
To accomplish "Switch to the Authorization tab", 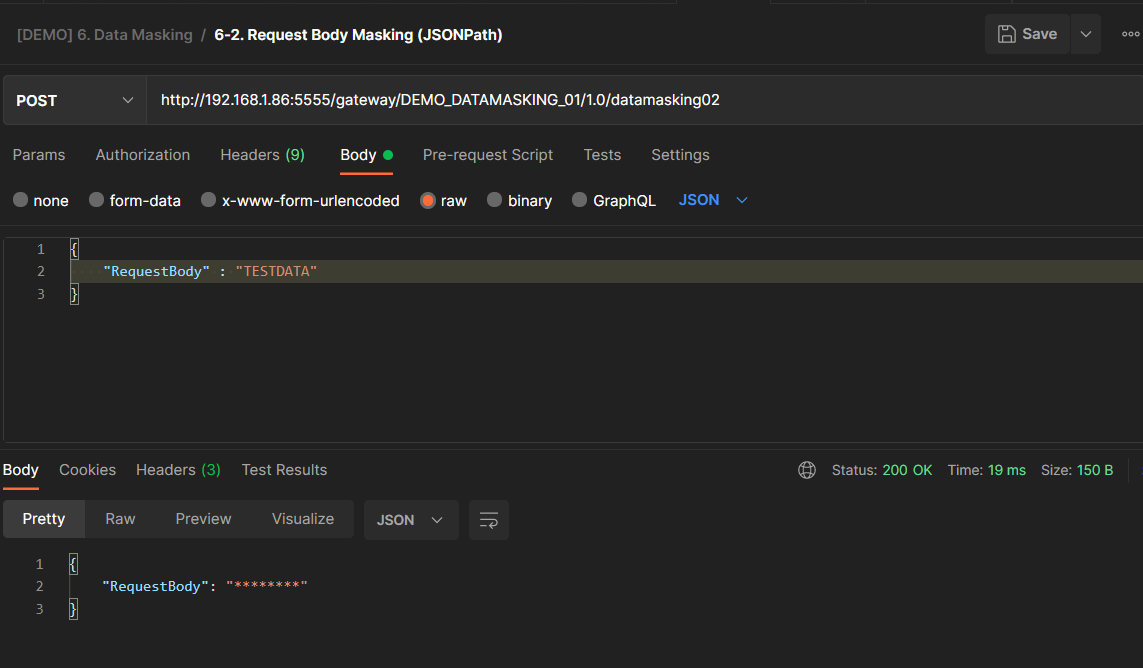I will [143, 155].
